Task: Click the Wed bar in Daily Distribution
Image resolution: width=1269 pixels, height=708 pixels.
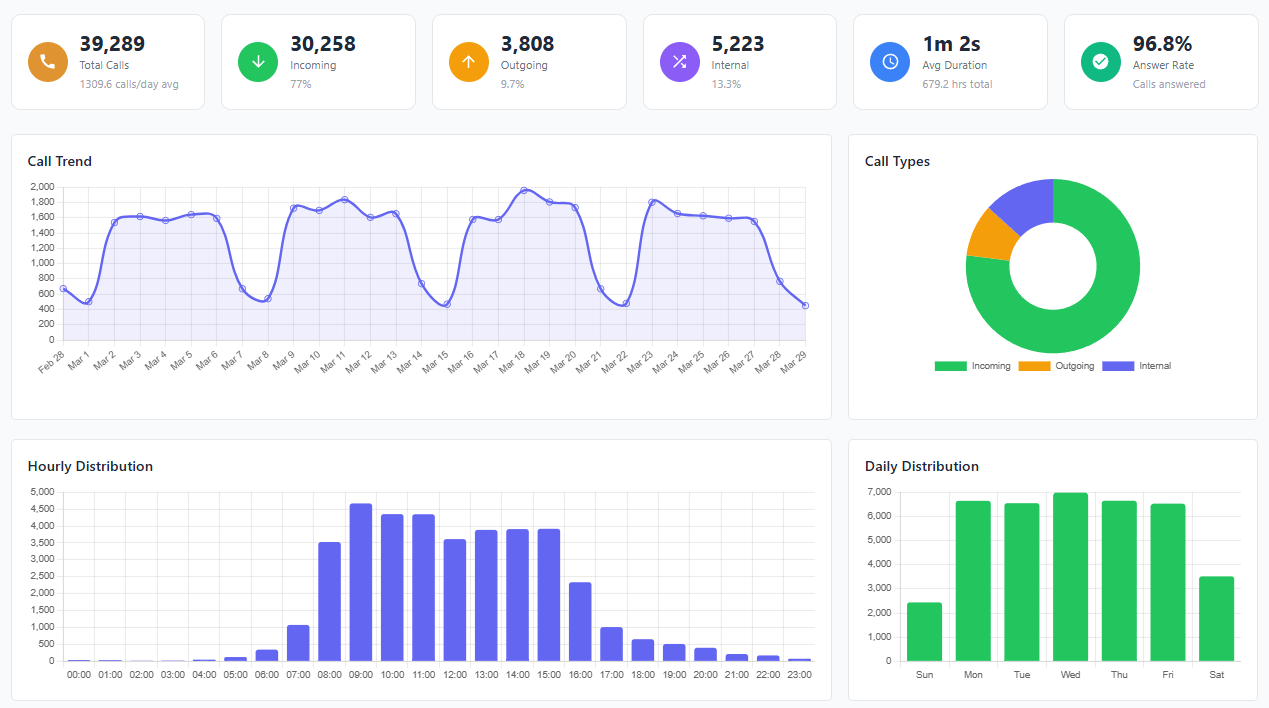Action: point(1070,575)
